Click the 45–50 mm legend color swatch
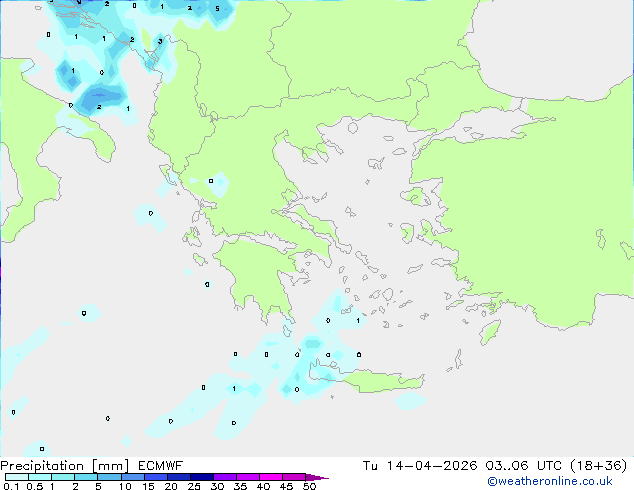Image resolution: width=634 pixels, height=490 pixels. pos(294,477)
